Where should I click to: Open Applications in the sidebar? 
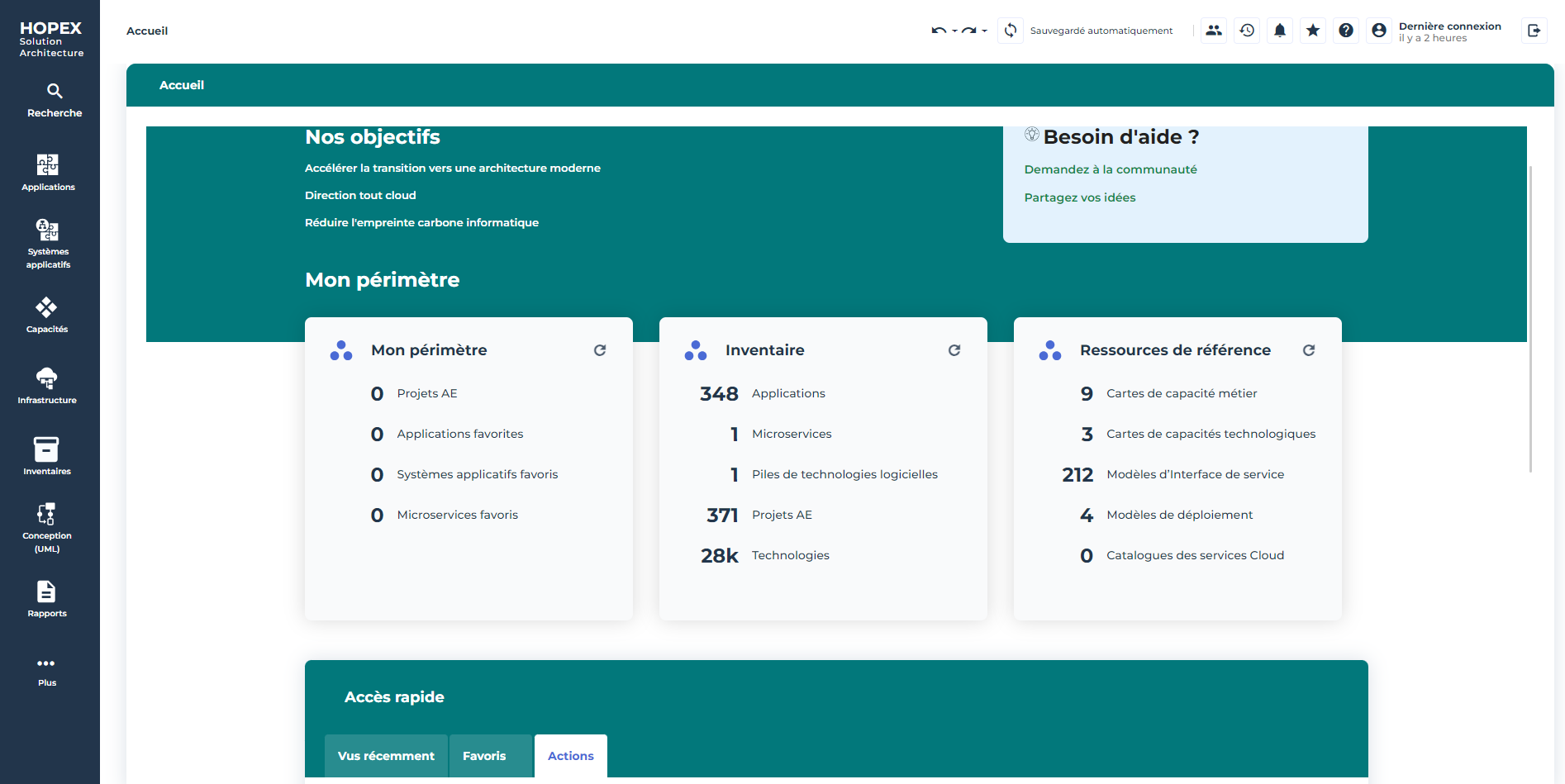click(x=48, y=172)
